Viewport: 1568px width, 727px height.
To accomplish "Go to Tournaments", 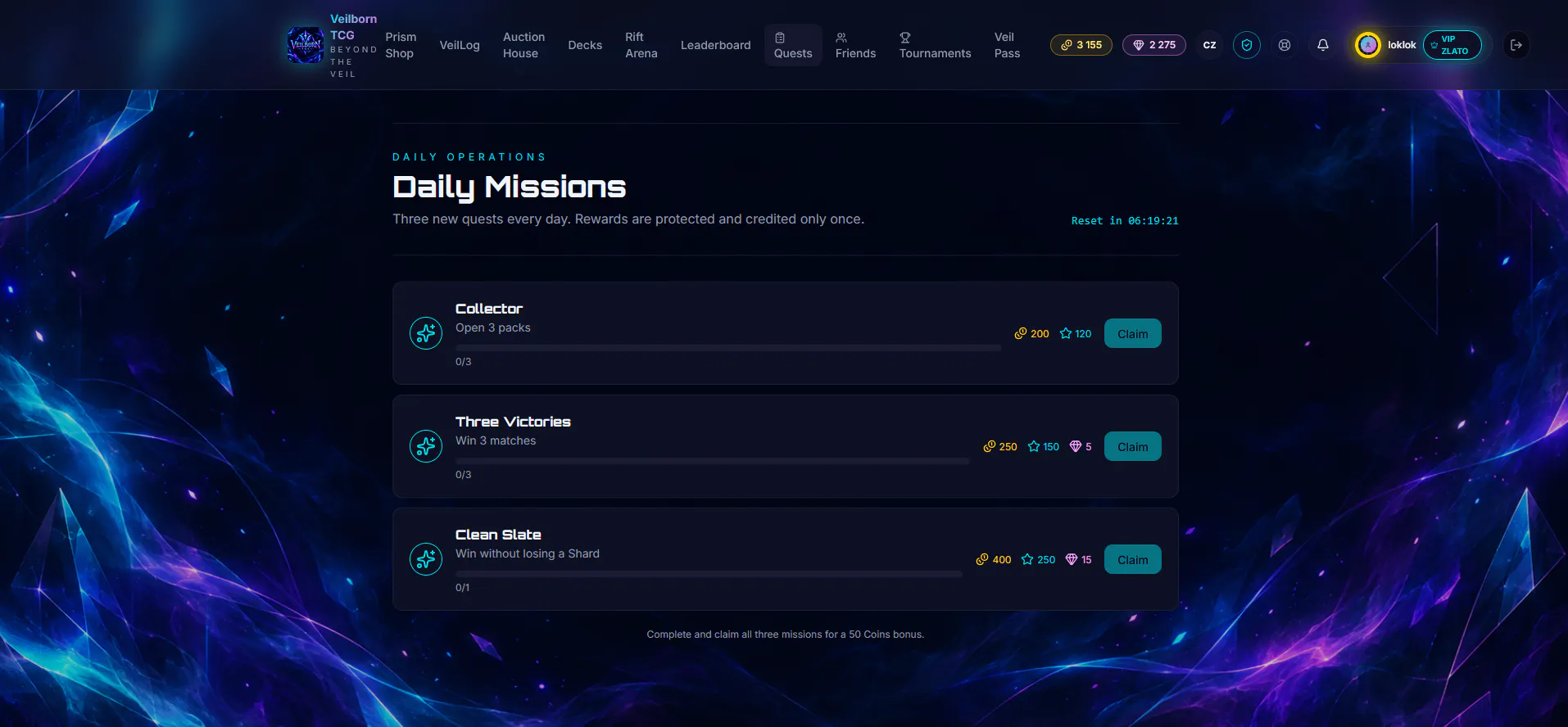I will tap(935, 45).
